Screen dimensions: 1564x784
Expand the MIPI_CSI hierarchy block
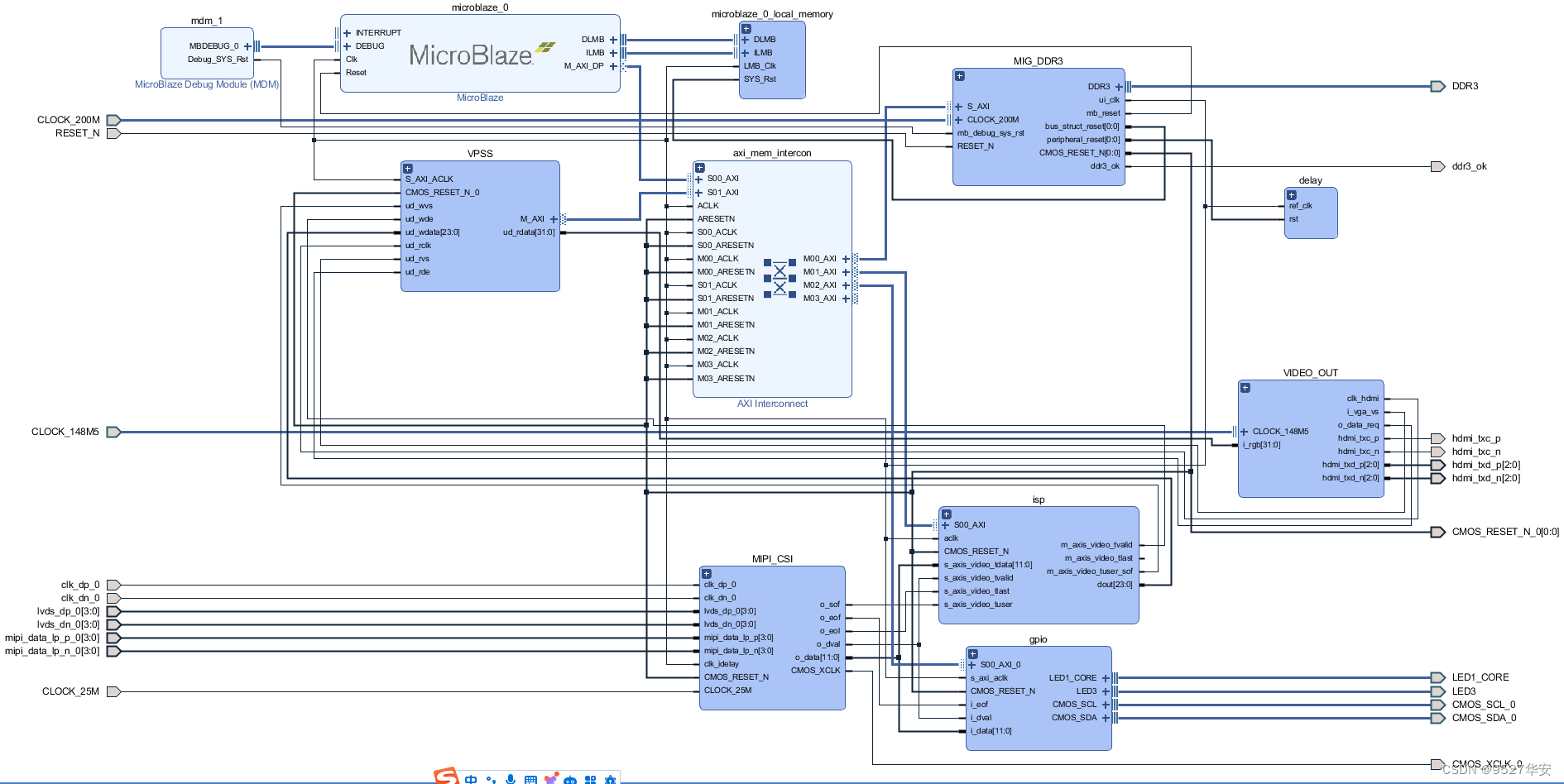point(707,574)
